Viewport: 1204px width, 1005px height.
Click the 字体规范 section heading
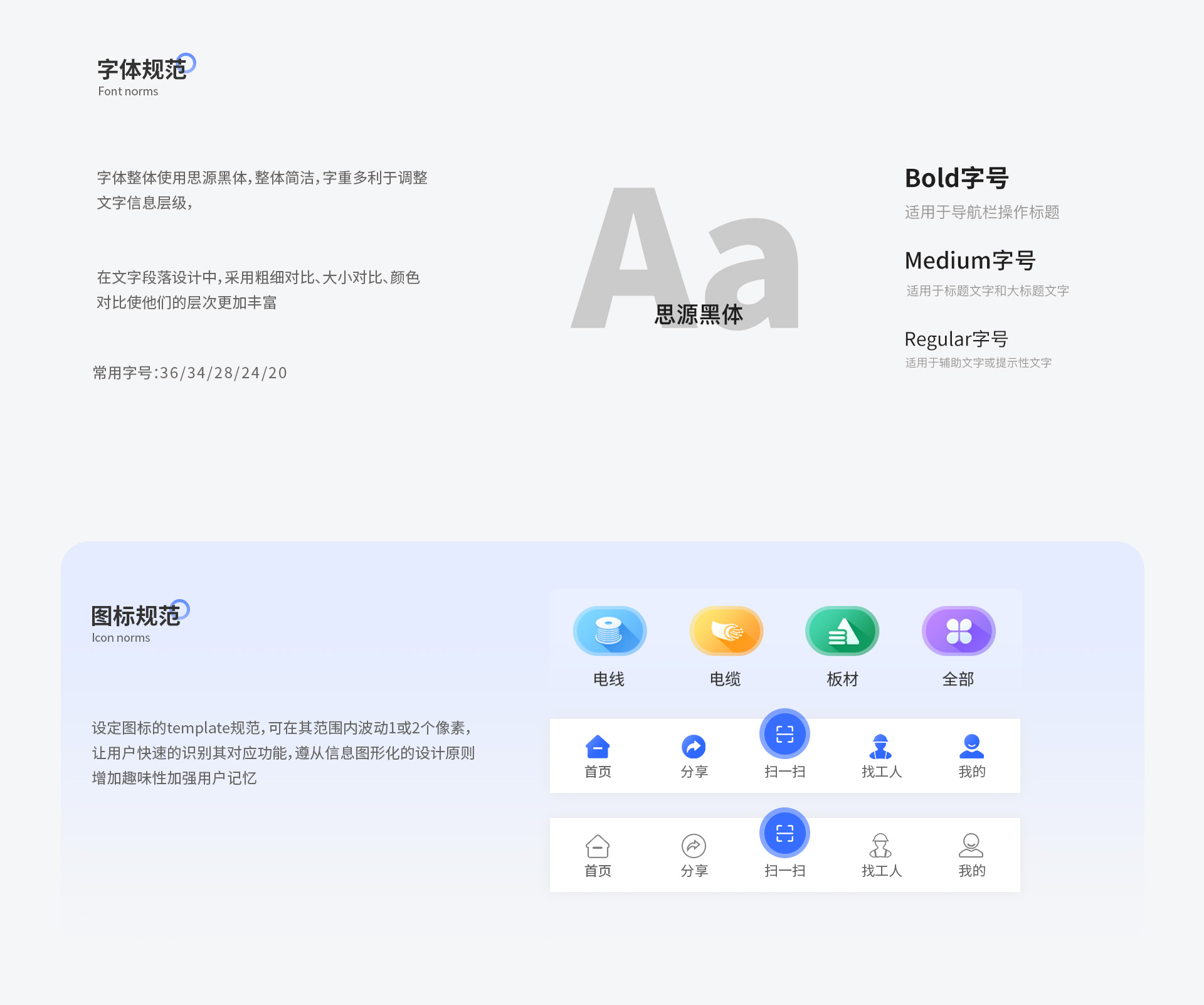(142, 70)
